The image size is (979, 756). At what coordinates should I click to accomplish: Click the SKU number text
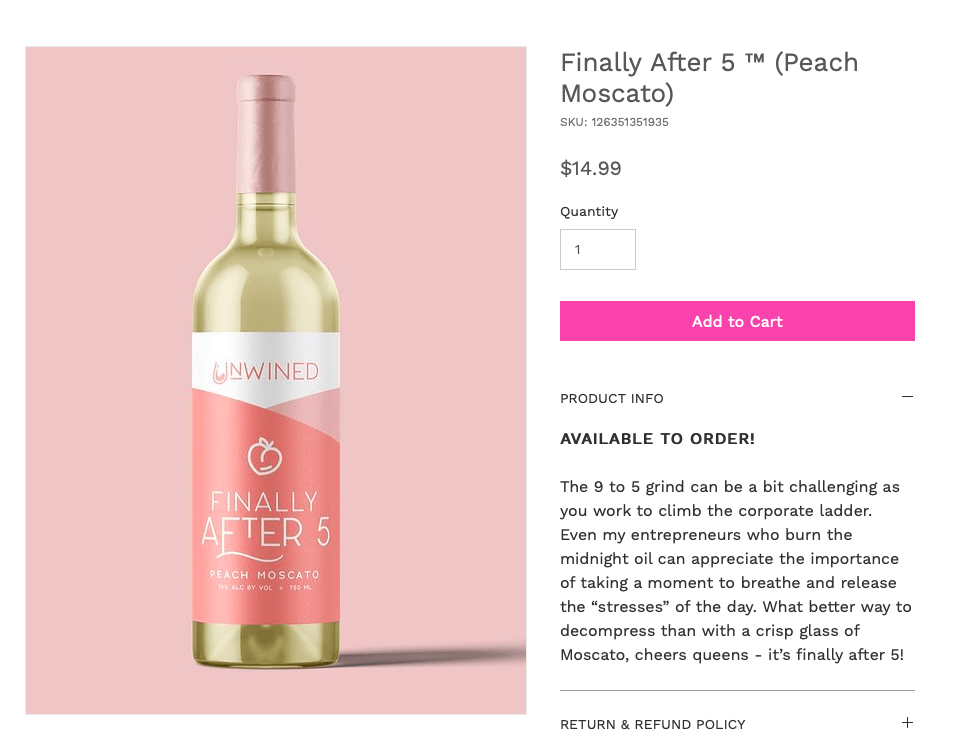614,122
